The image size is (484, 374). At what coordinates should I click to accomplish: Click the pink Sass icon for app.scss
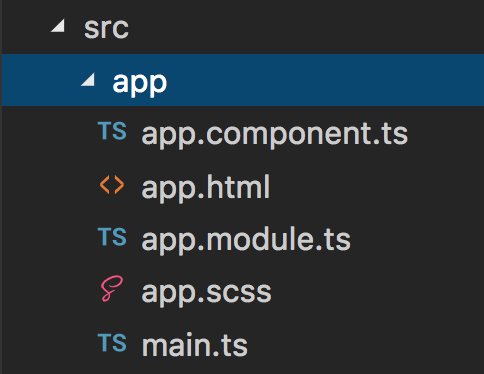pyautogui.click(x=112, y=289)
